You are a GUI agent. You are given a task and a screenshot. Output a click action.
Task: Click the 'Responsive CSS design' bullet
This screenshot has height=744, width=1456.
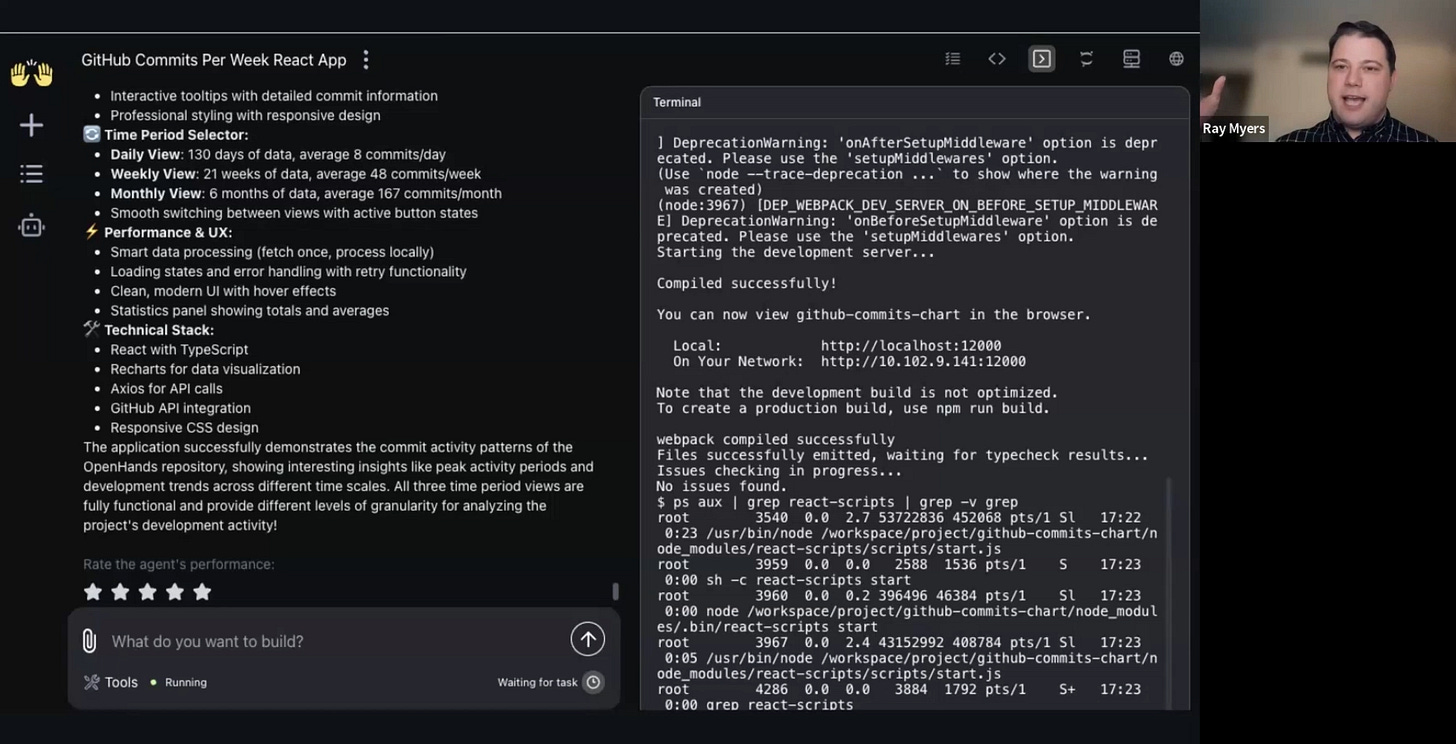pyautogui.click(x=184, y=427)
